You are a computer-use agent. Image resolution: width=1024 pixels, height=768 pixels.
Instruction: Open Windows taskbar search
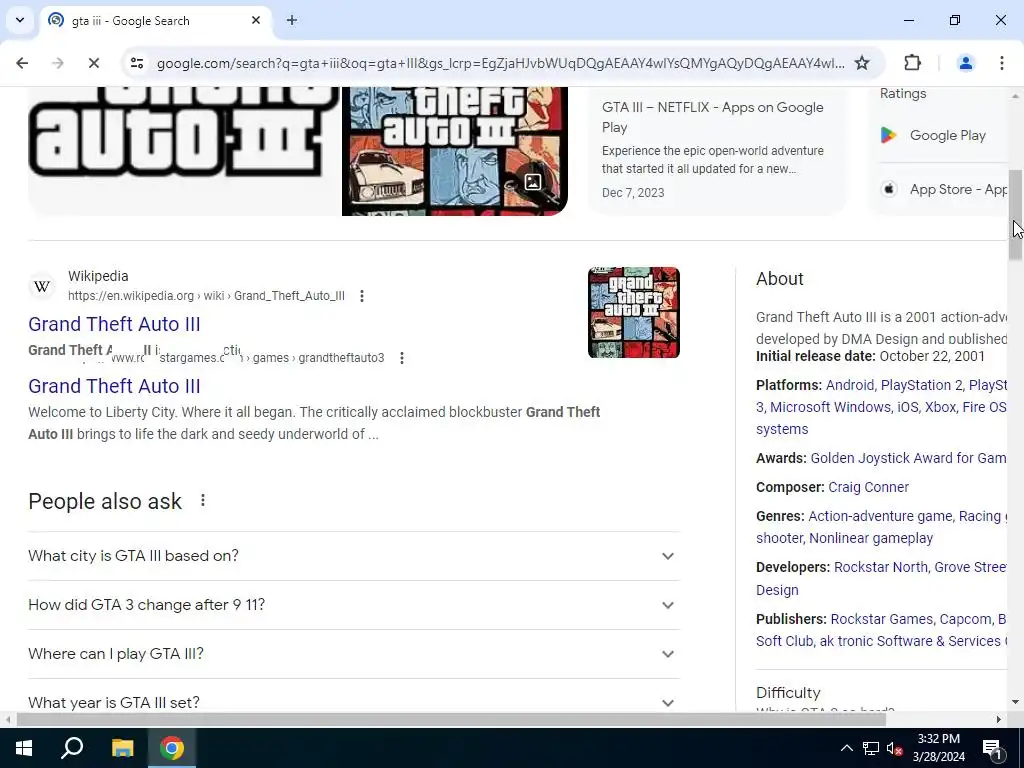tap(72, 748)
